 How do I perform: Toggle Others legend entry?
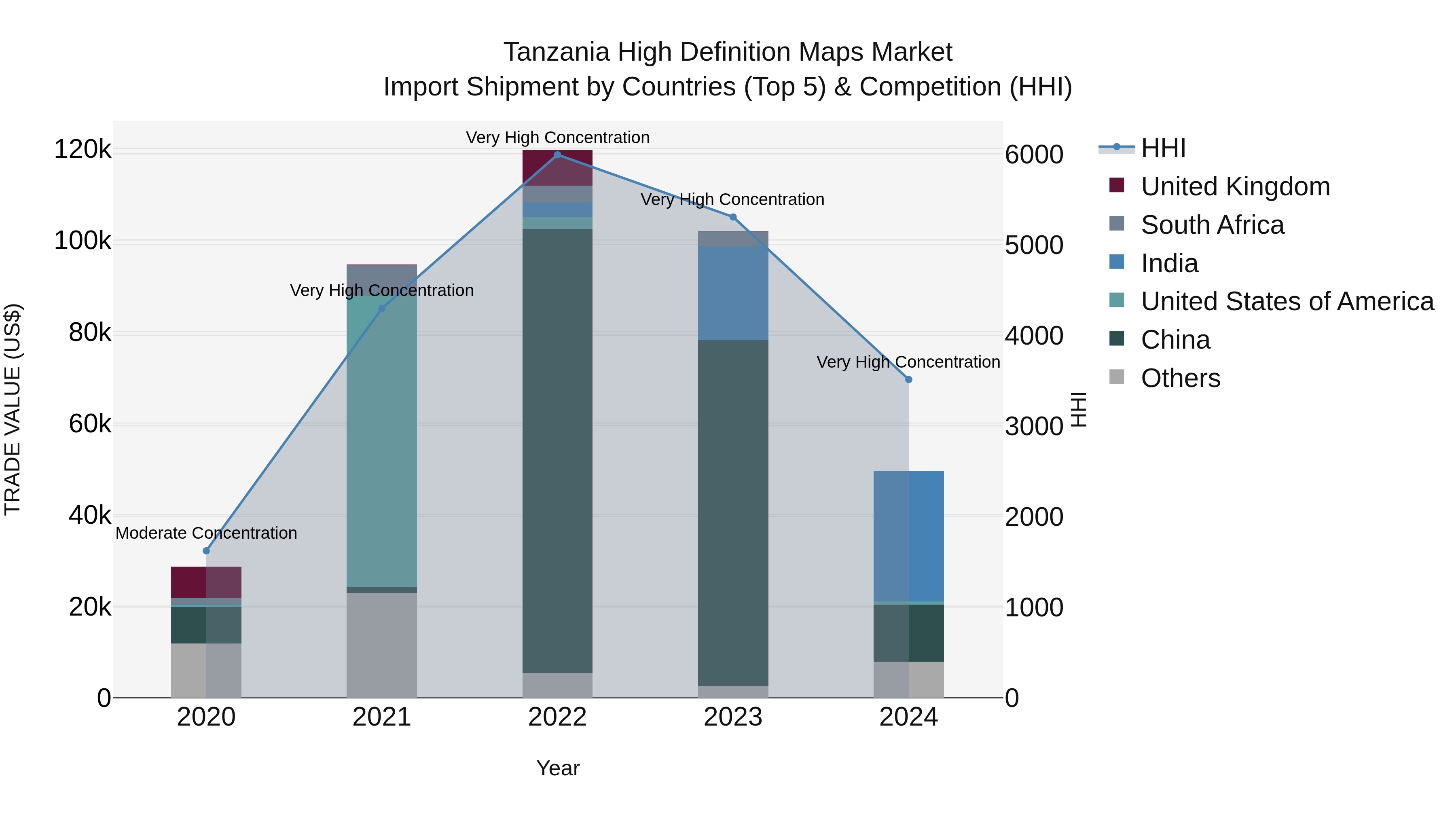point(1164,378)
